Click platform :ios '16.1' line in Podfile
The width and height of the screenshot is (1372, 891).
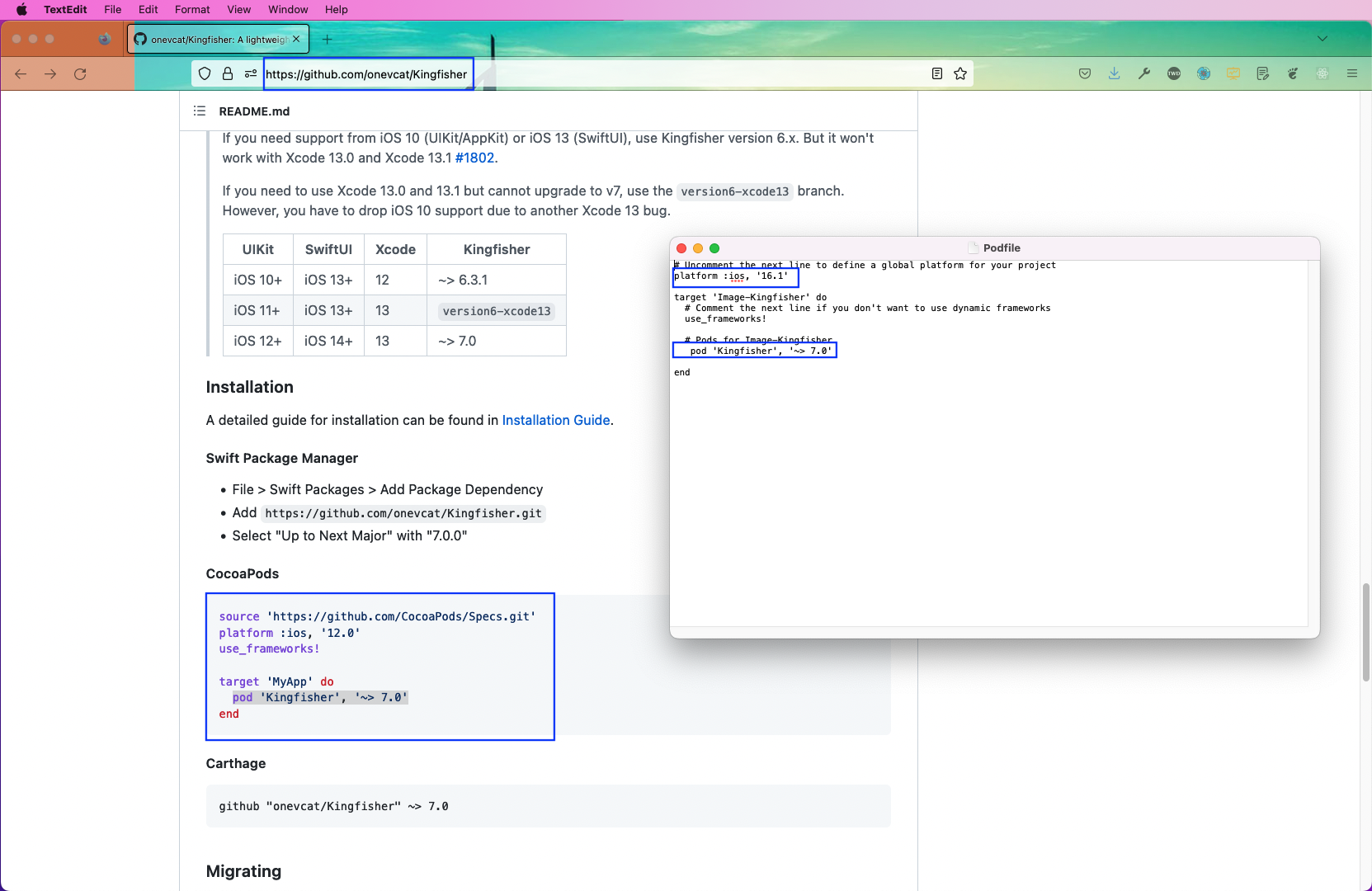pos(731,276)
